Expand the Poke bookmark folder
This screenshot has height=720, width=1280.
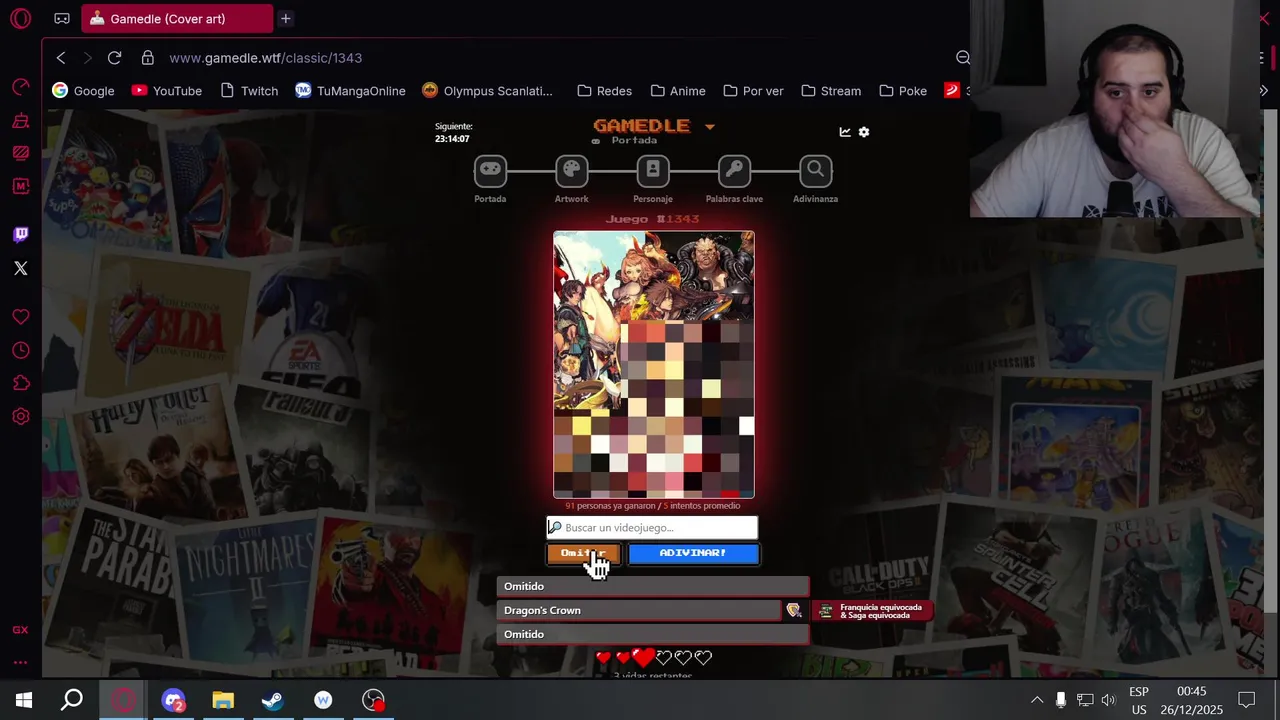pyautogui.click(x=903, y=91)
